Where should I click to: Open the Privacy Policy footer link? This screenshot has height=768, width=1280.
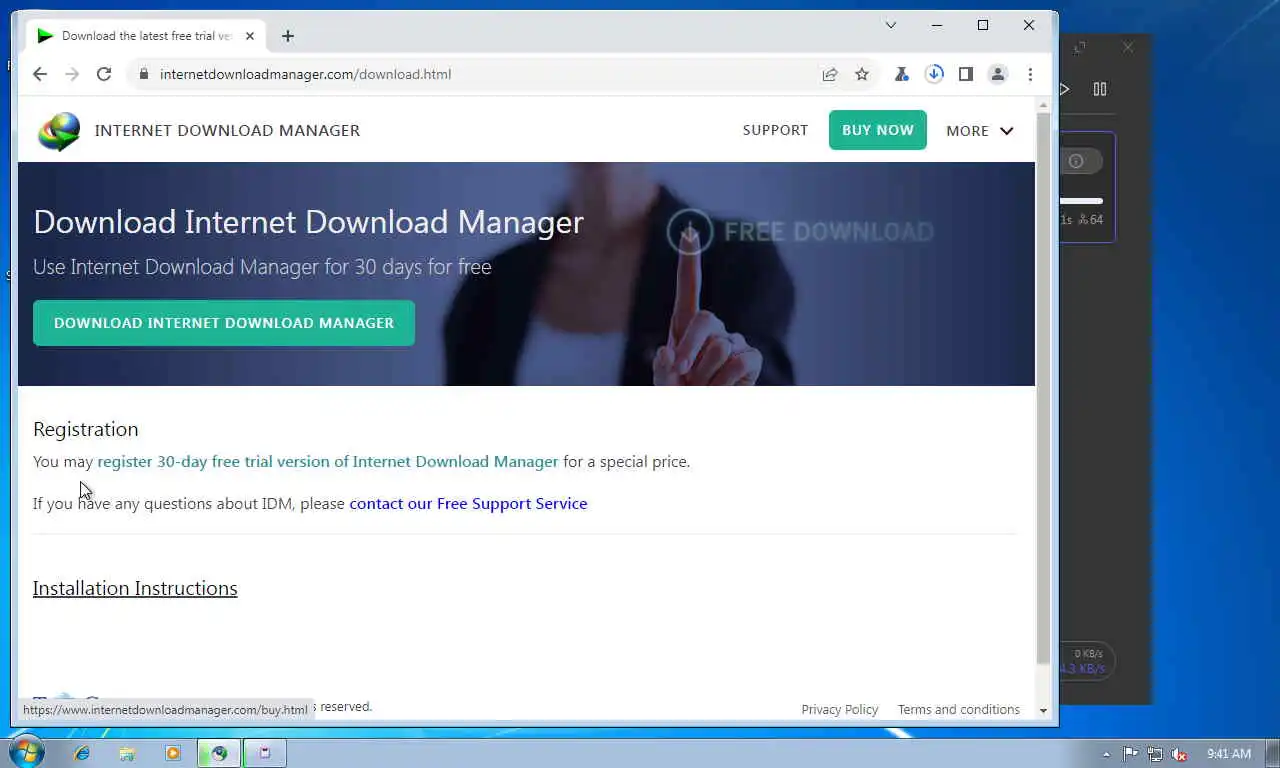pos(840,710)
